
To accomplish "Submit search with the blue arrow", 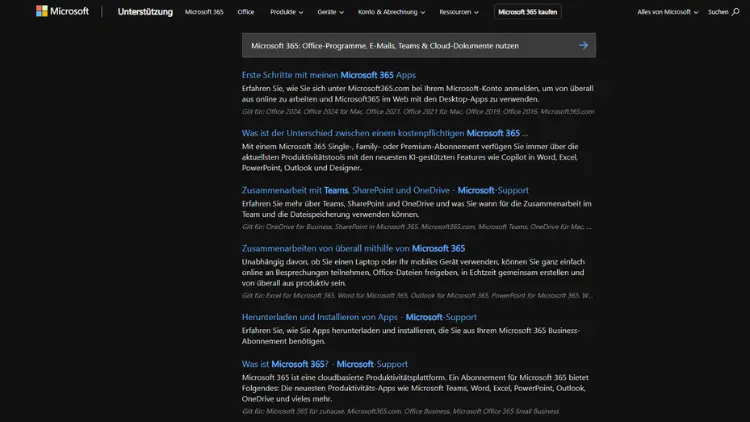I will click(x=583, y=45).
